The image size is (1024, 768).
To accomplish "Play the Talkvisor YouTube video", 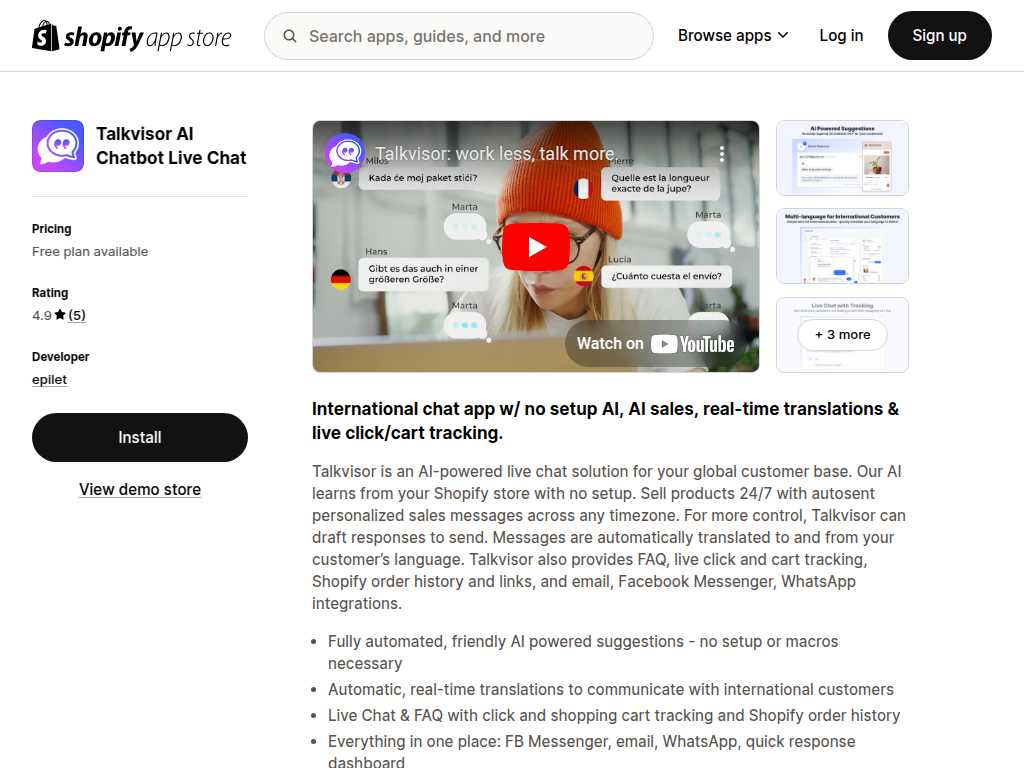I will click(536, 247).
